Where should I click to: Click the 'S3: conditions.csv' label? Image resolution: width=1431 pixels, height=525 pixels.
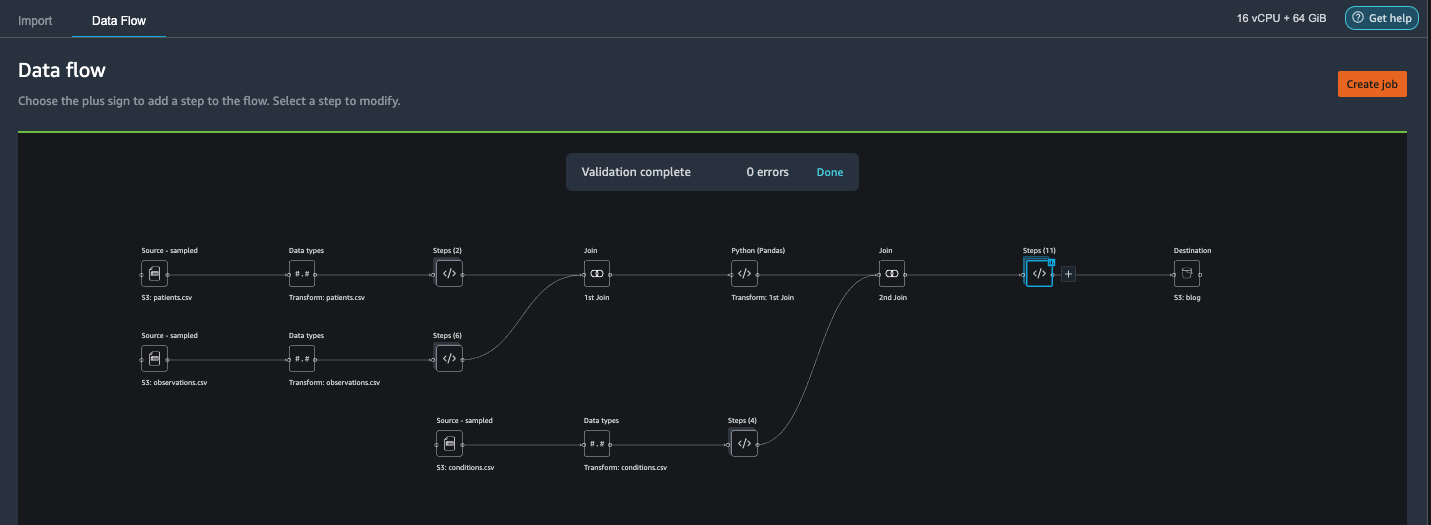465,467
